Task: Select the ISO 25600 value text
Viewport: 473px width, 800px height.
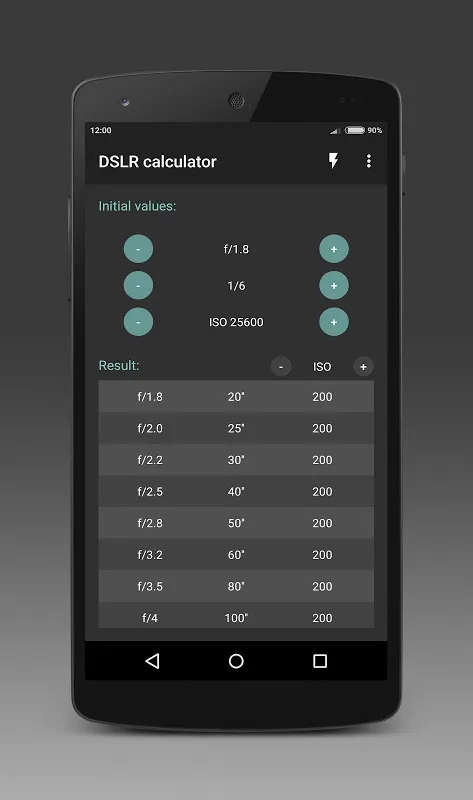Action: (236, 322)
